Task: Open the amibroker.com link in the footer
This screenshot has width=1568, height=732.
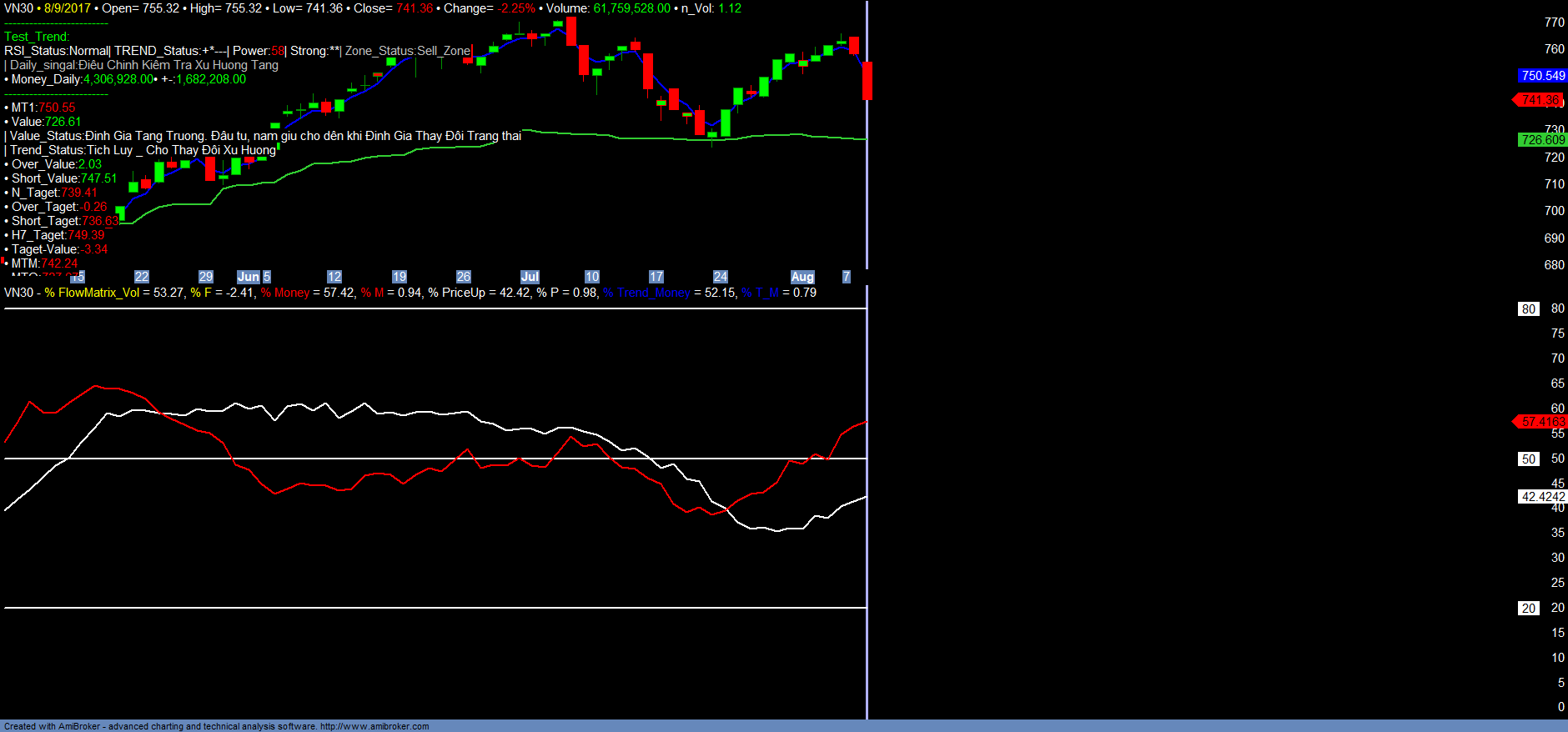Action: pos(374,726)
